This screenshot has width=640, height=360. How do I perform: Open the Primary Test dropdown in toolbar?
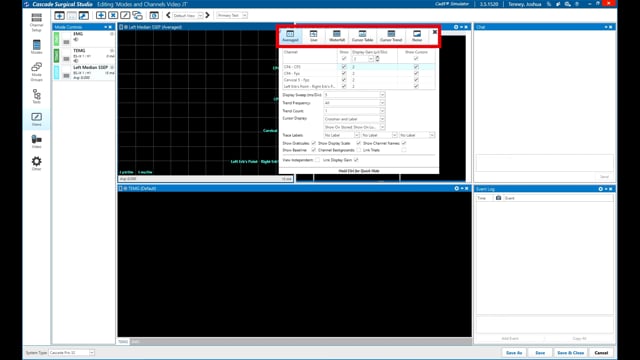pos(232,16)
